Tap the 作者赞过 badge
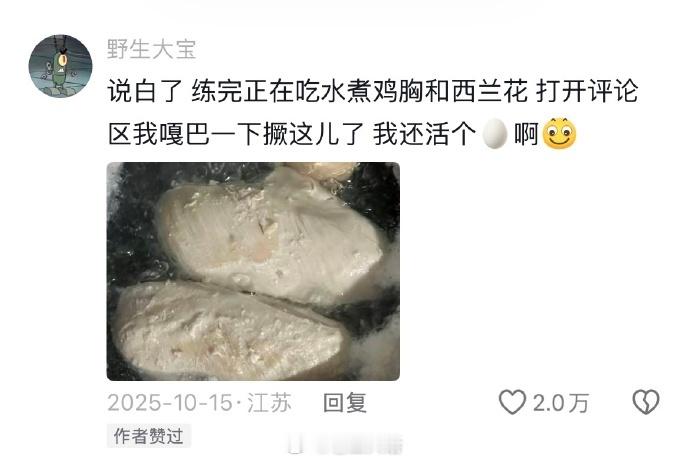This screenshot has width=690, height=462. coord(149,436)
